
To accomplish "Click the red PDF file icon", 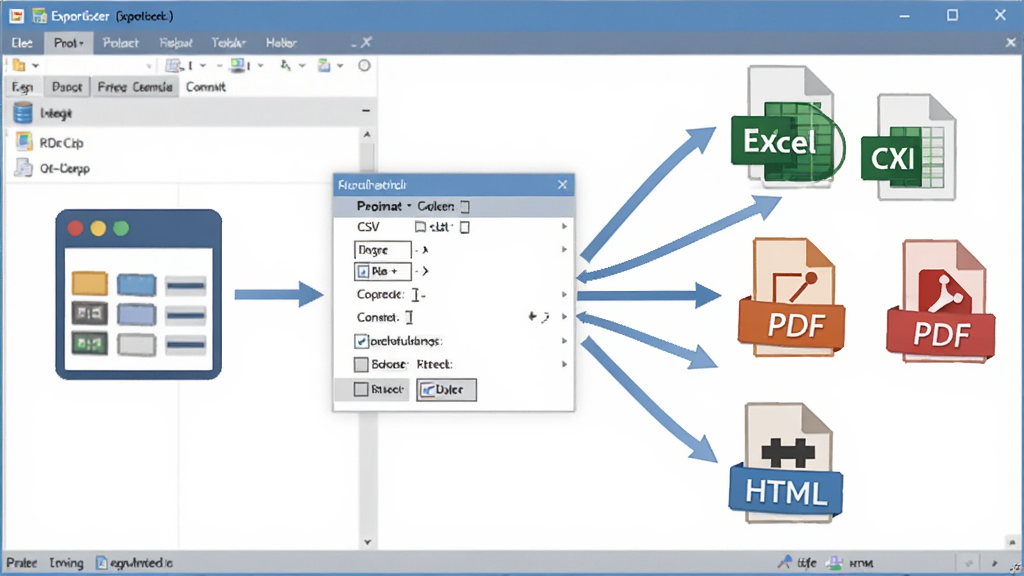I will 940,301.
